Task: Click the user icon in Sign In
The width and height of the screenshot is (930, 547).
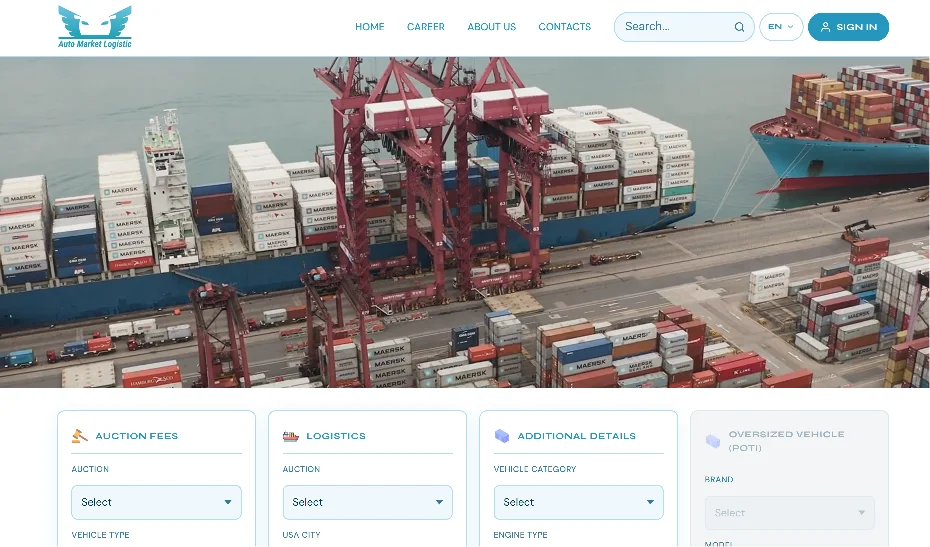Action: click(x=825, y=27)
